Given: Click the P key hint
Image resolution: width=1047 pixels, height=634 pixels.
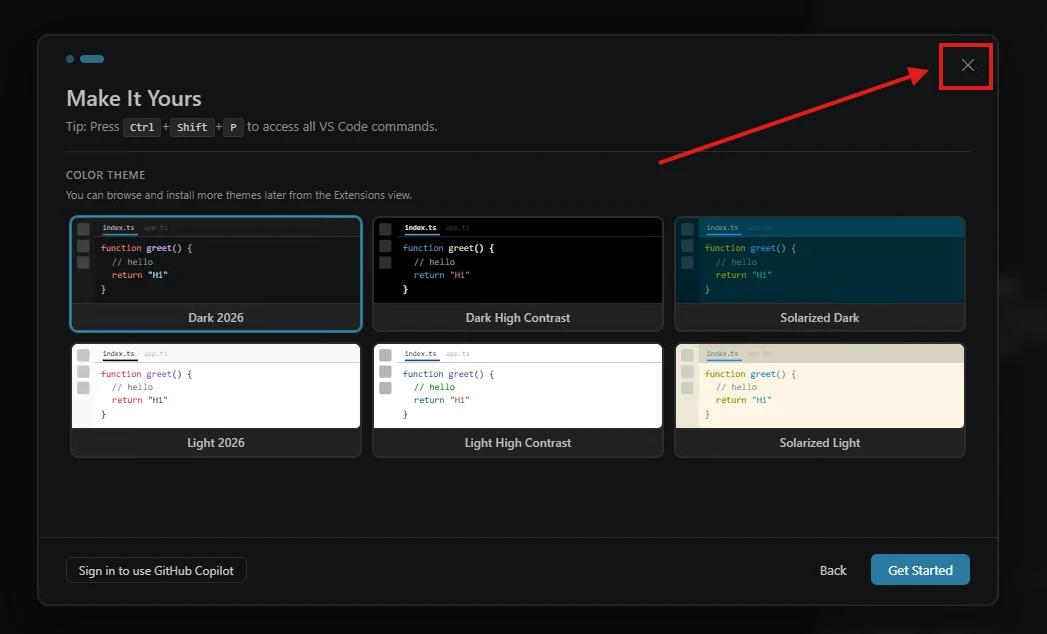Looking at the screenshot, I should [x=233, y=127].
